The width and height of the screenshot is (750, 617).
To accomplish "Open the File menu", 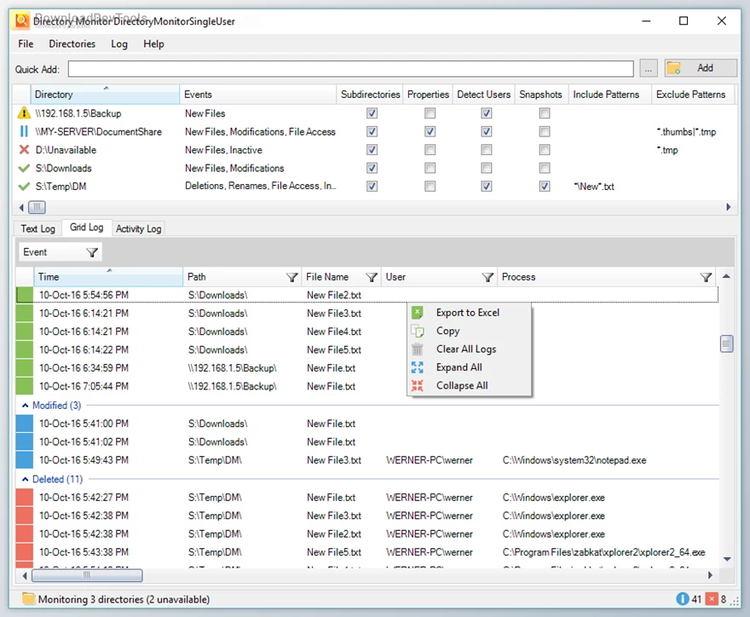I will coord(26,44).
